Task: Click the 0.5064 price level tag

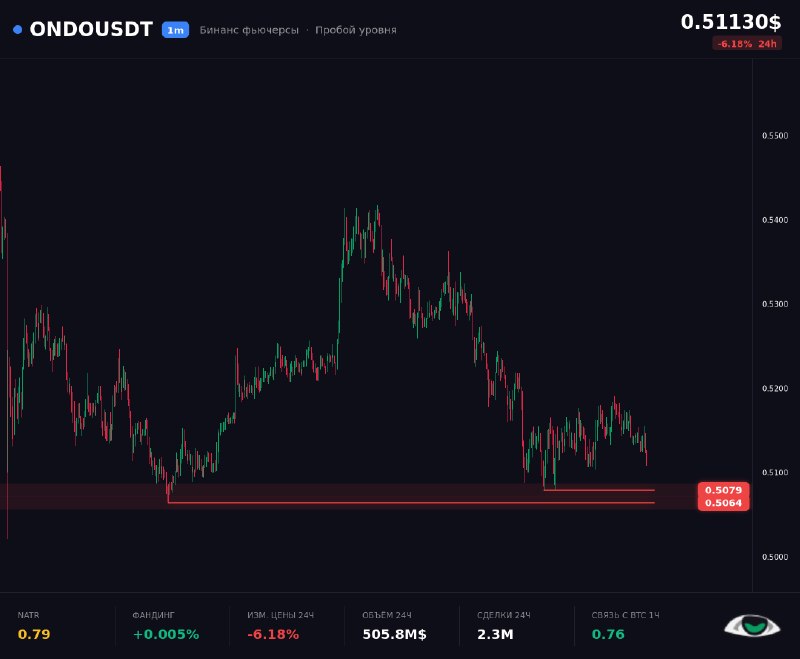Action: click(x=723, y=503)
